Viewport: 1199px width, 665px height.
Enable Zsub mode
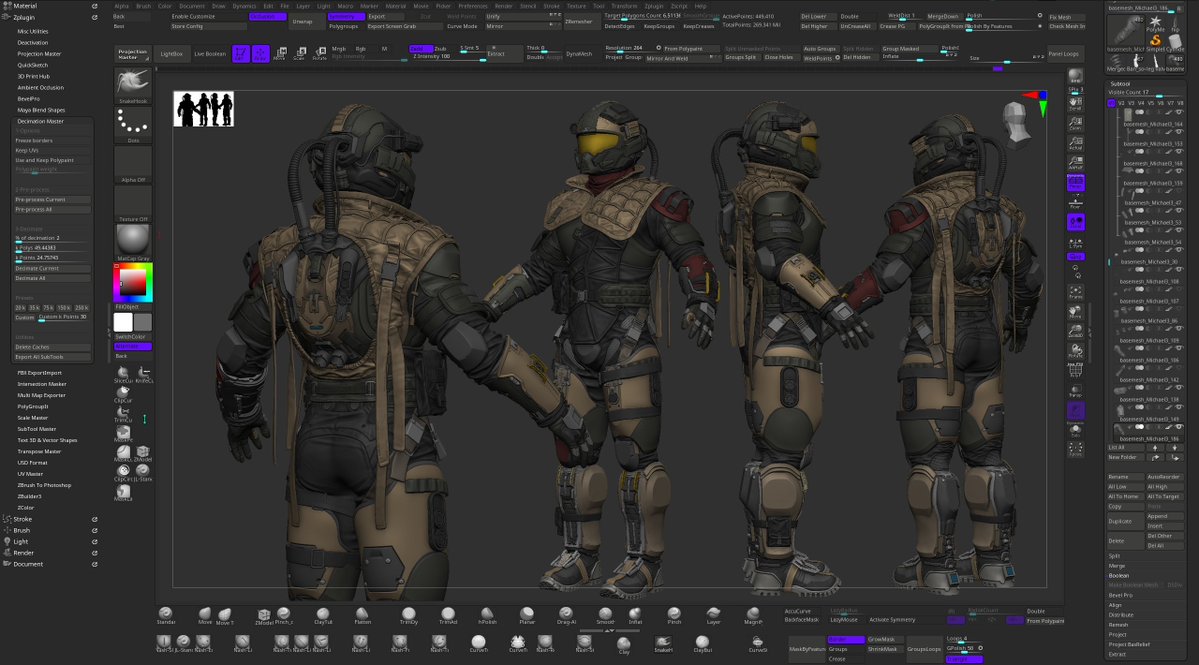(440, 48)
